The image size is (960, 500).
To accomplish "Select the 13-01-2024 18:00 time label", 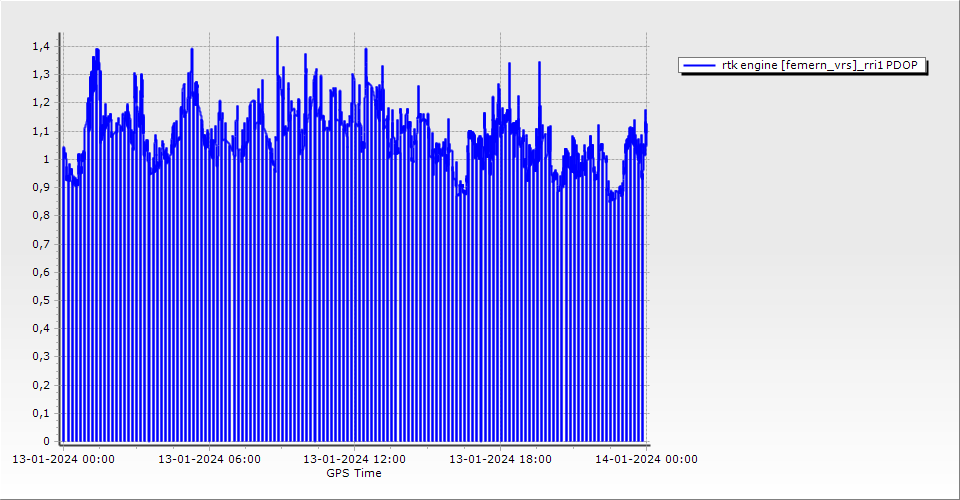I will pos(500,459).
